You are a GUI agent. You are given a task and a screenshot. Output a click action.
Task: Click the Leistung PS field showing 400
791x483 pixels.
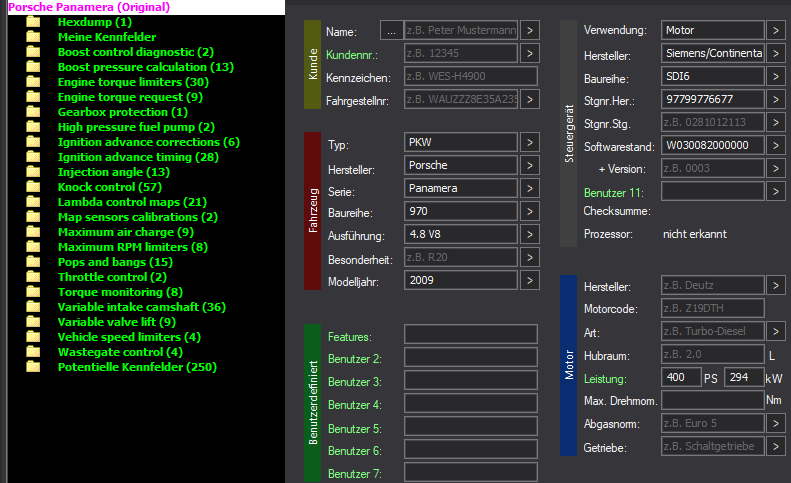click(682, 377)
